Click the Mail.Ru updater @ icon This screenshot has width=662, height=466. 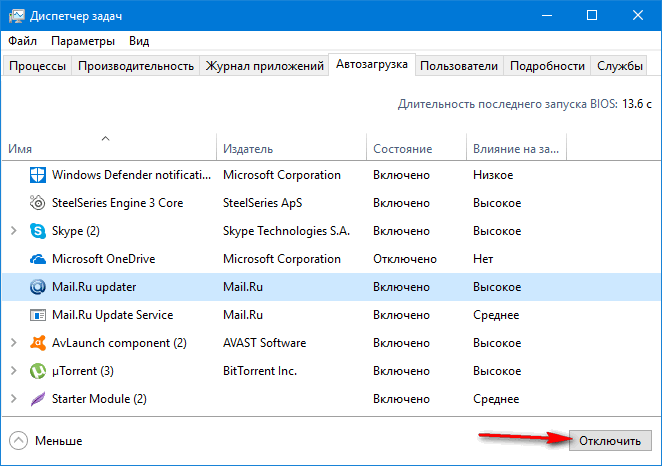click(x=38, y=287)
